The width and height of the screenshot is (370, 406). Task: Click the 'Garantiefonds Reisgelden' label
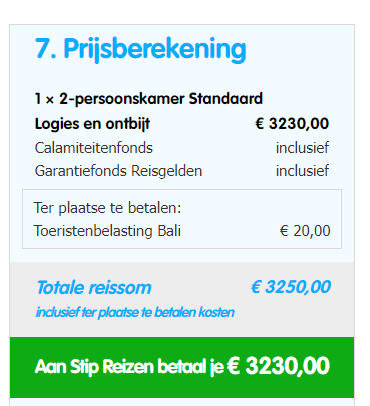(118, 171)
